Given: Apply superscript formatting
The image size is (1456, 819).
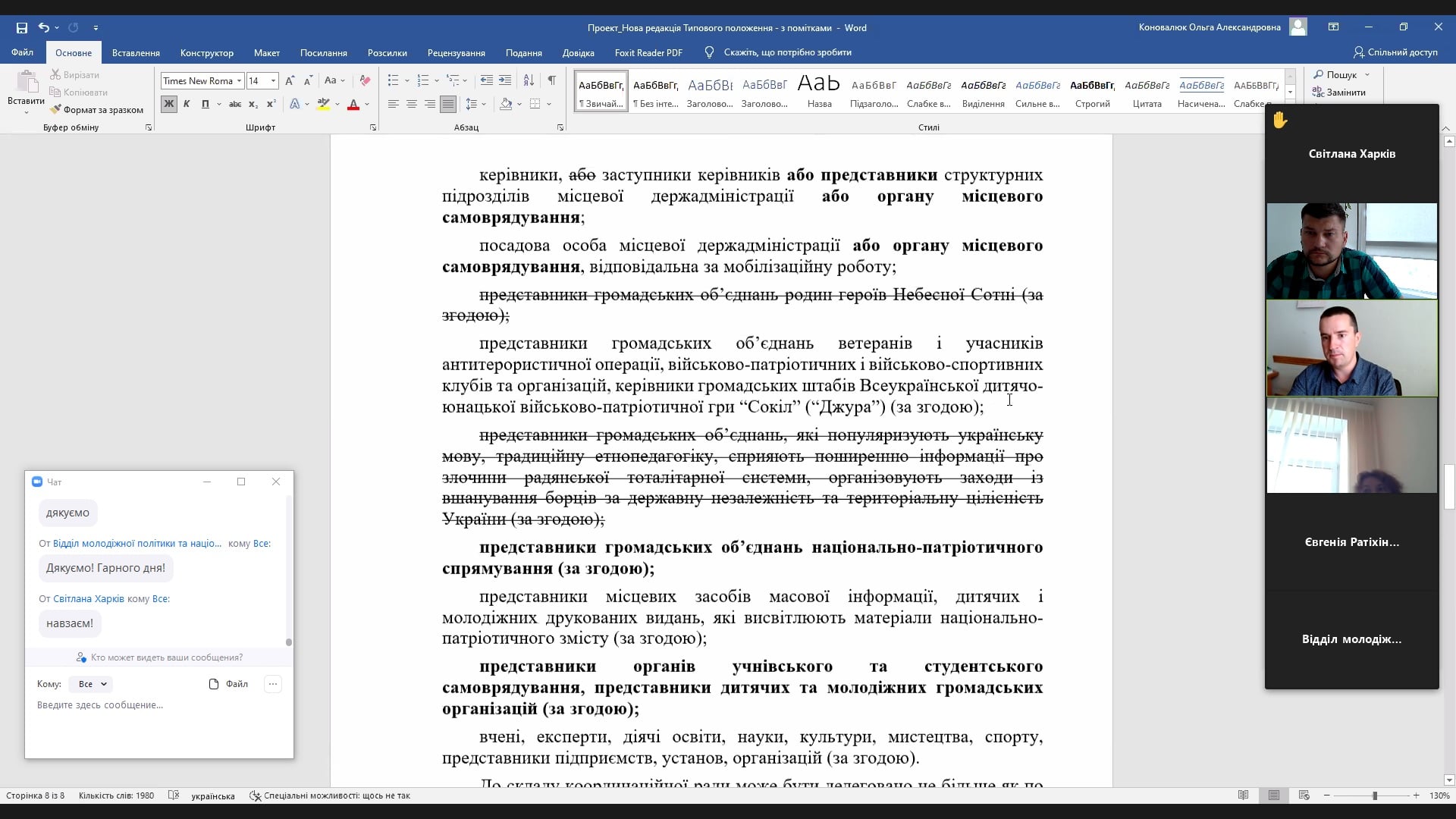Looking at the screenshot, I should (x=271, y=104).
